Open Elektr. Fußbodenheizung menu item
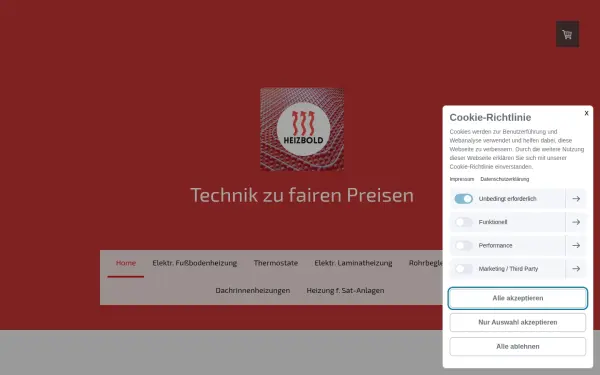The height and width of the screenshot is (375, 600). click(194, 263)
